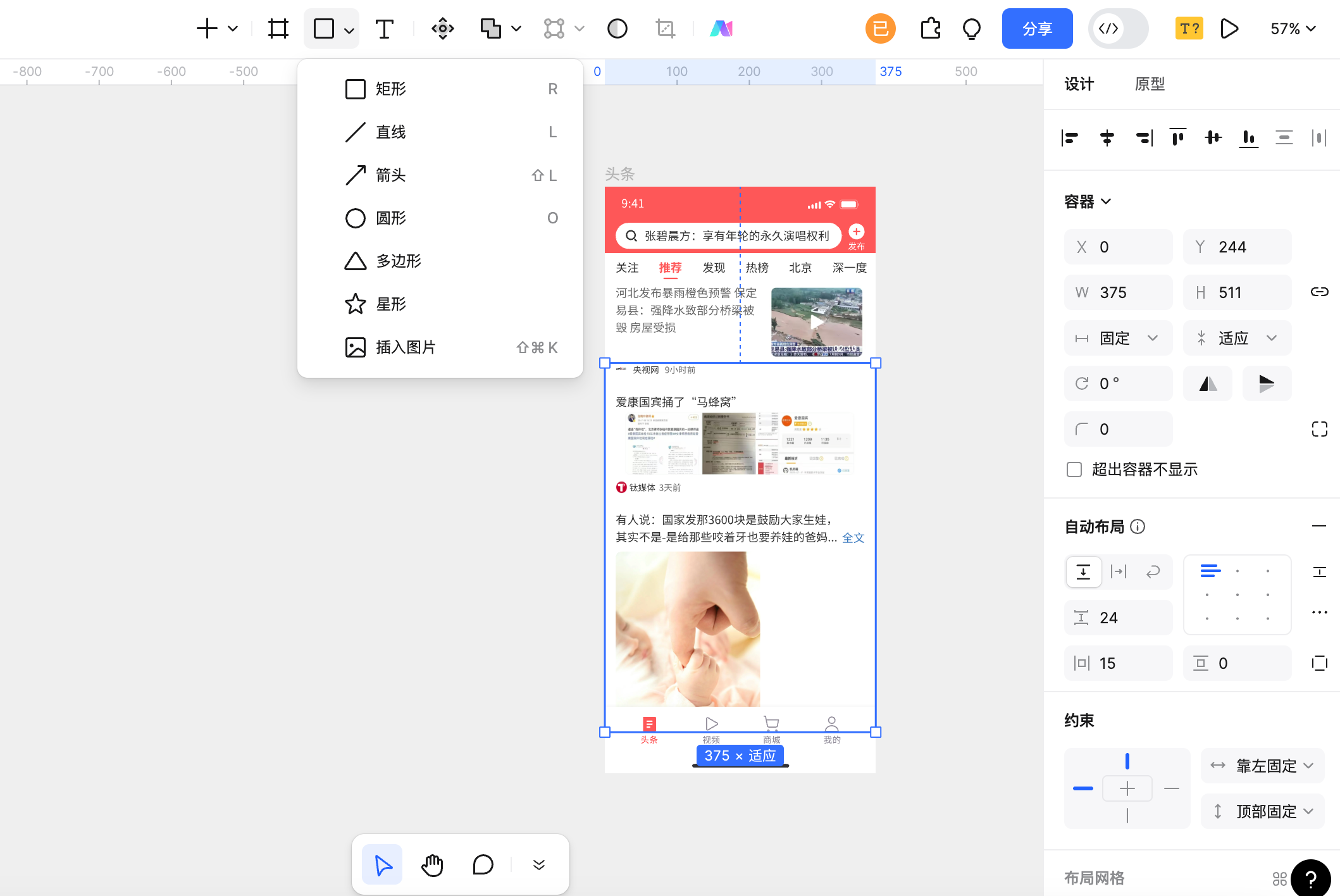Open layout grid styles icon
Image resolution: width=1340 pixels, height=896 pixels.
[1279, 878]
